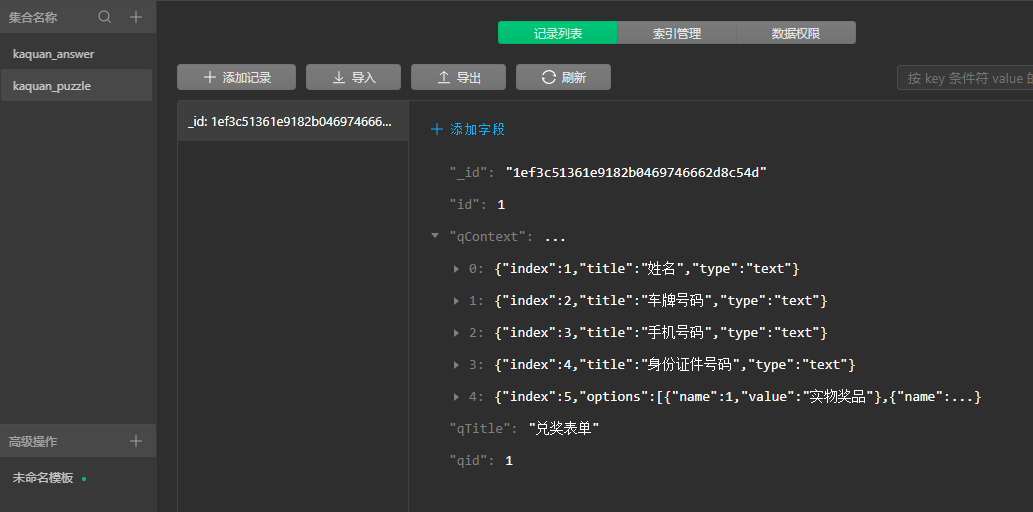
Task: Select the 记录列表 tab
Action: (x=558, y=33)
